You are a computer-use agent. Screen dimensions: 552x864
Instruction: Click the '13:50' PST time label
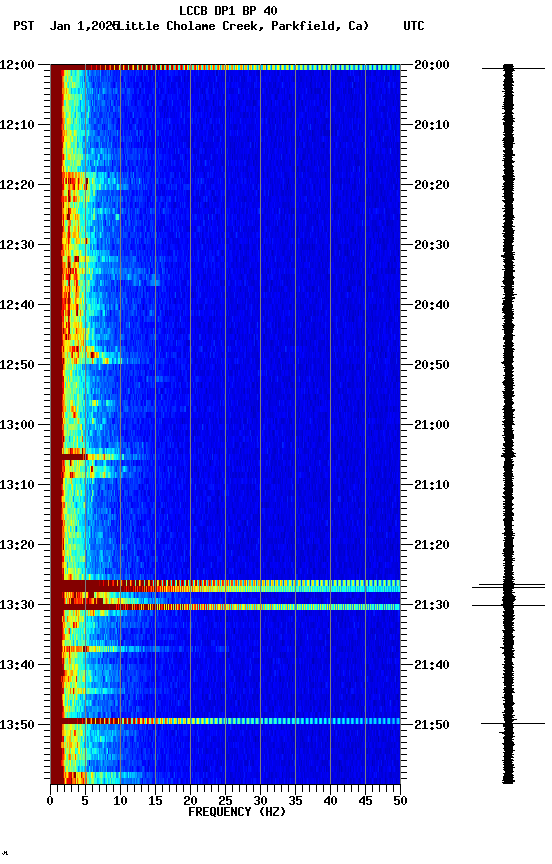coord(17,725)
